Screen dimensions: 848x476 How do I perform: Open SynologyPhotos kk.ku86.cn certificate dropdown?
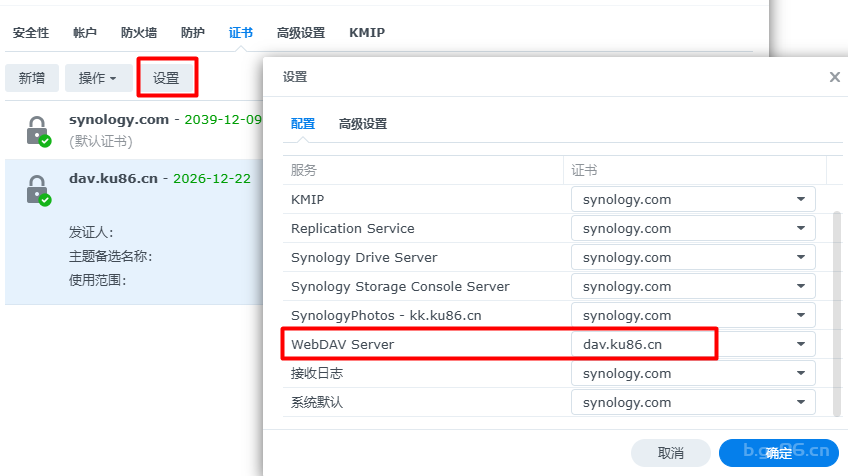coord(693,315)
